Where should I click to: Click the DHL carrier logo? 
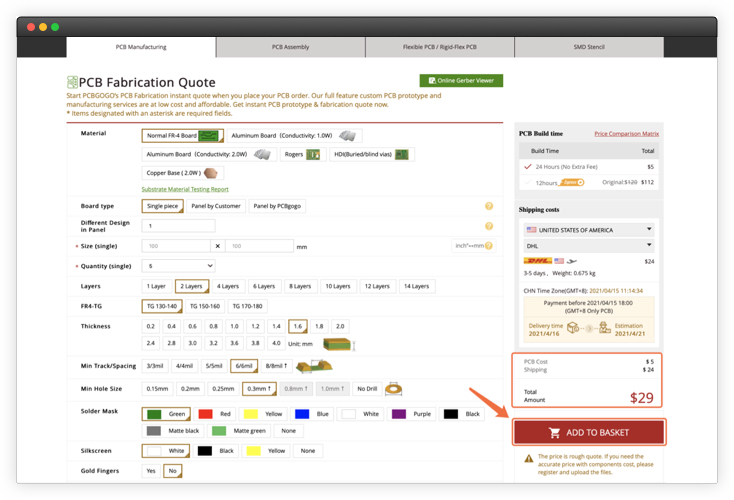(x=537, y=261)
